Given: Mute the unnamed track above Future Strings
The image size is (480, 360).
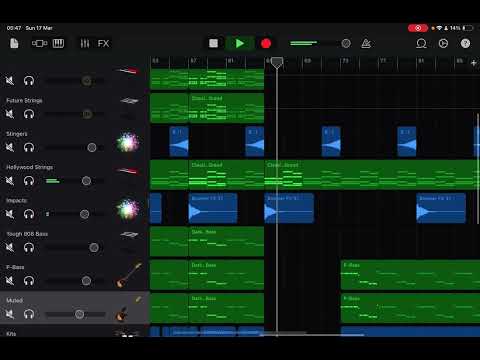Looking at the screenshot, I should pos(10,81).
